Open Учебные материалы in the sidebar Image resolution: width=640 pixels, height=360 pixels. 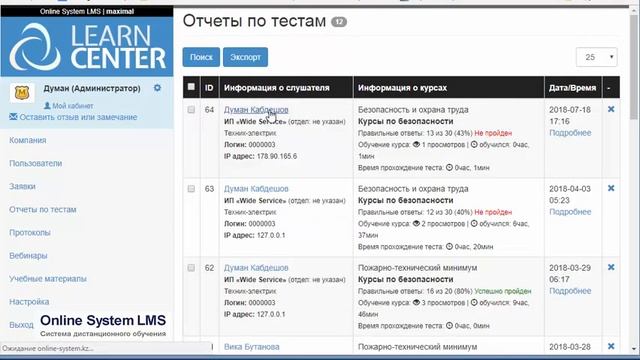click(x=48, y=279)
